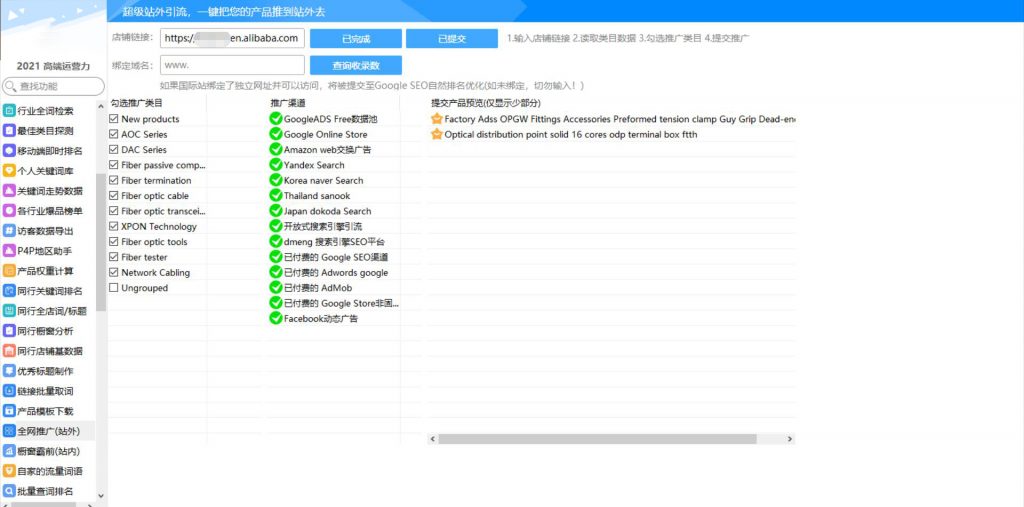Select the Google Online Store channel text

pyautogui.click(x=325, y=134)
